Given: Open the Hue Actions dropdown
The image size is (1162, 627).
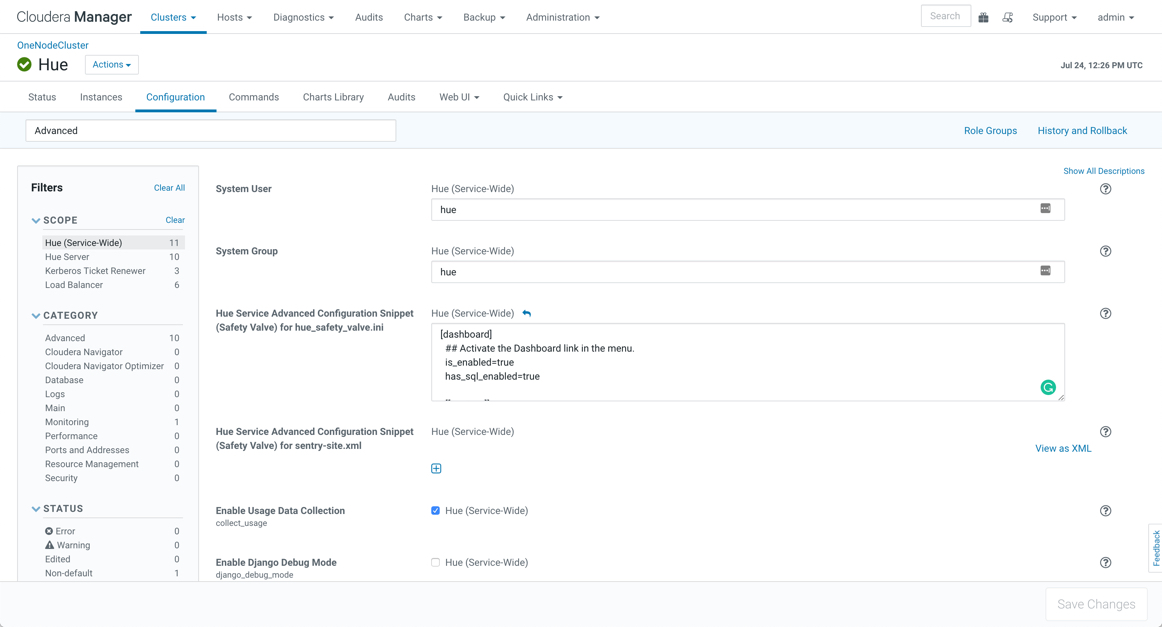Looking at the screenshot, I should 112,64.
